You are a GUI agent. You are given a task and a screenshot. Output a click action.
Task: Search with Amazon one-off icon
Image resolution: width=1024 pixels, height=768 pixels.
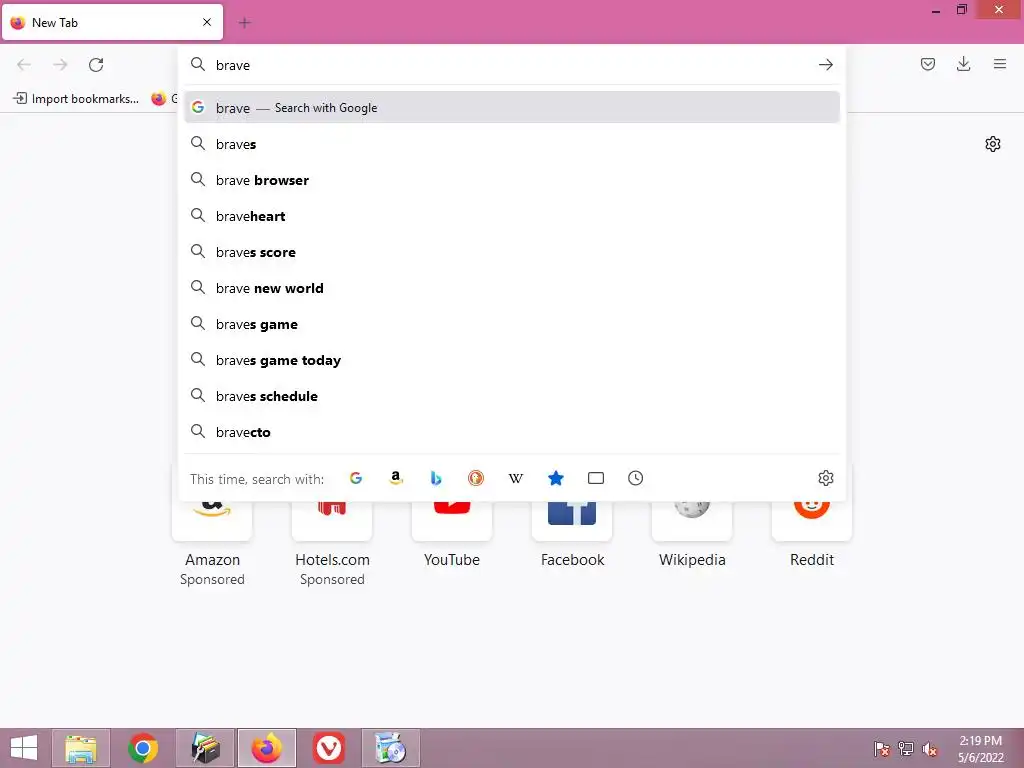396,478
